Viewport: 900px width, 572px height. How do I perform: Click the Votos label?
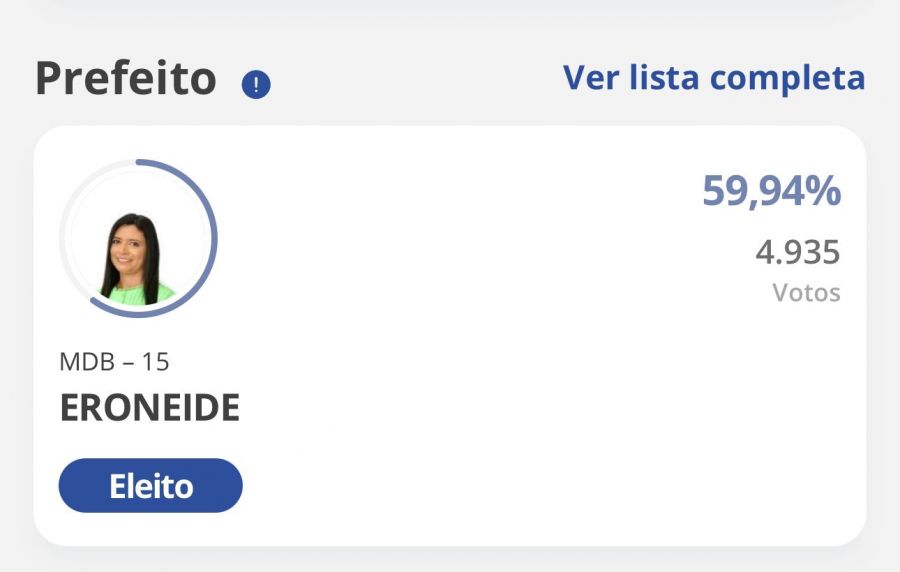click(x=806, y=293)
